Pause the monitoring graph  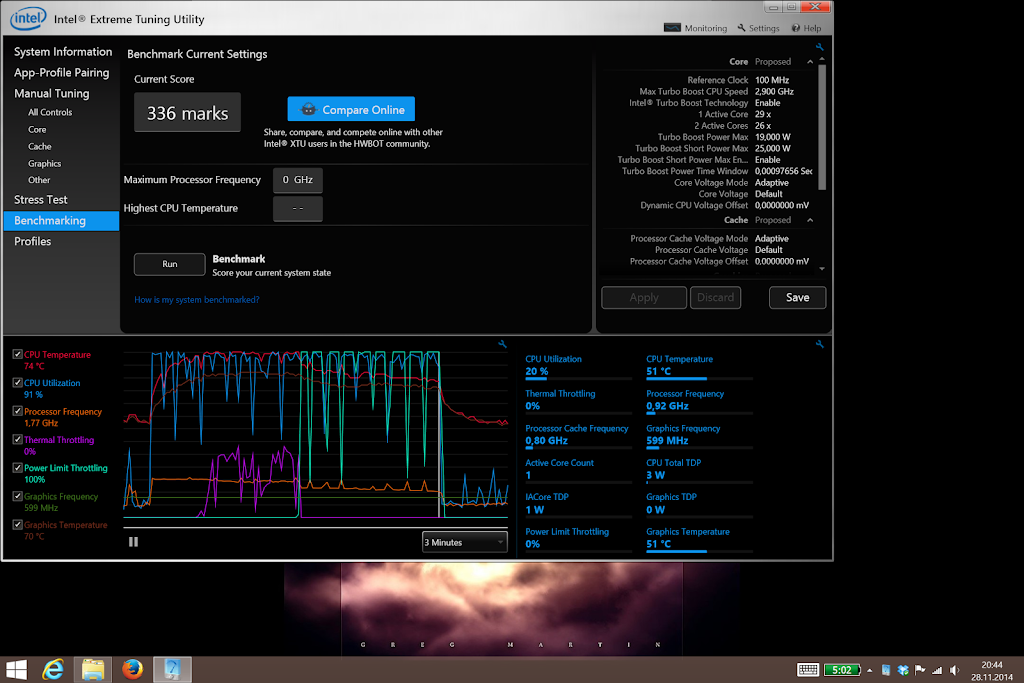(x=133, y=542)
